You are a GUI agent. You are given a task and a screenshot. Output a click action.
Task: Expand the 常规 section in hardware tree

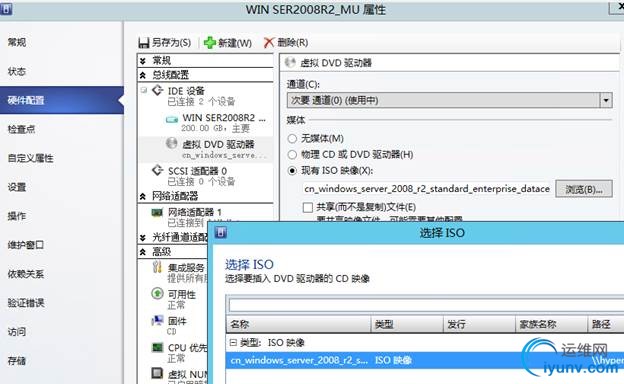(143, 60)
